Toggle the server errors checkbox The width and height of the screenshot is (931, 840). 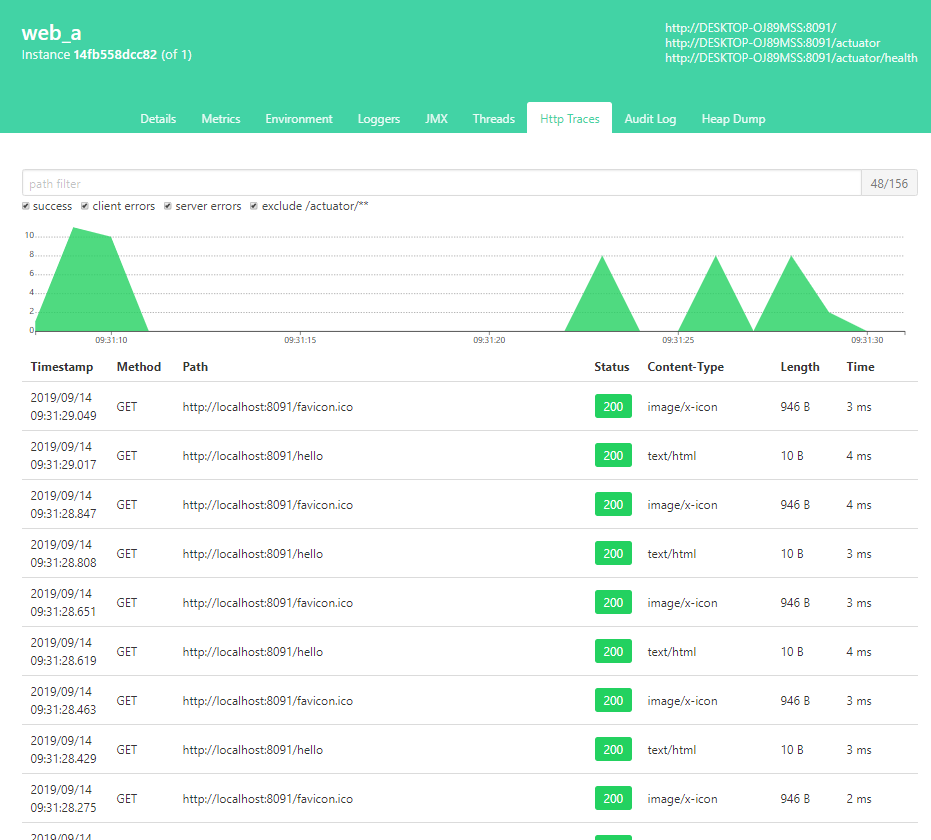(x=168, y=206)
